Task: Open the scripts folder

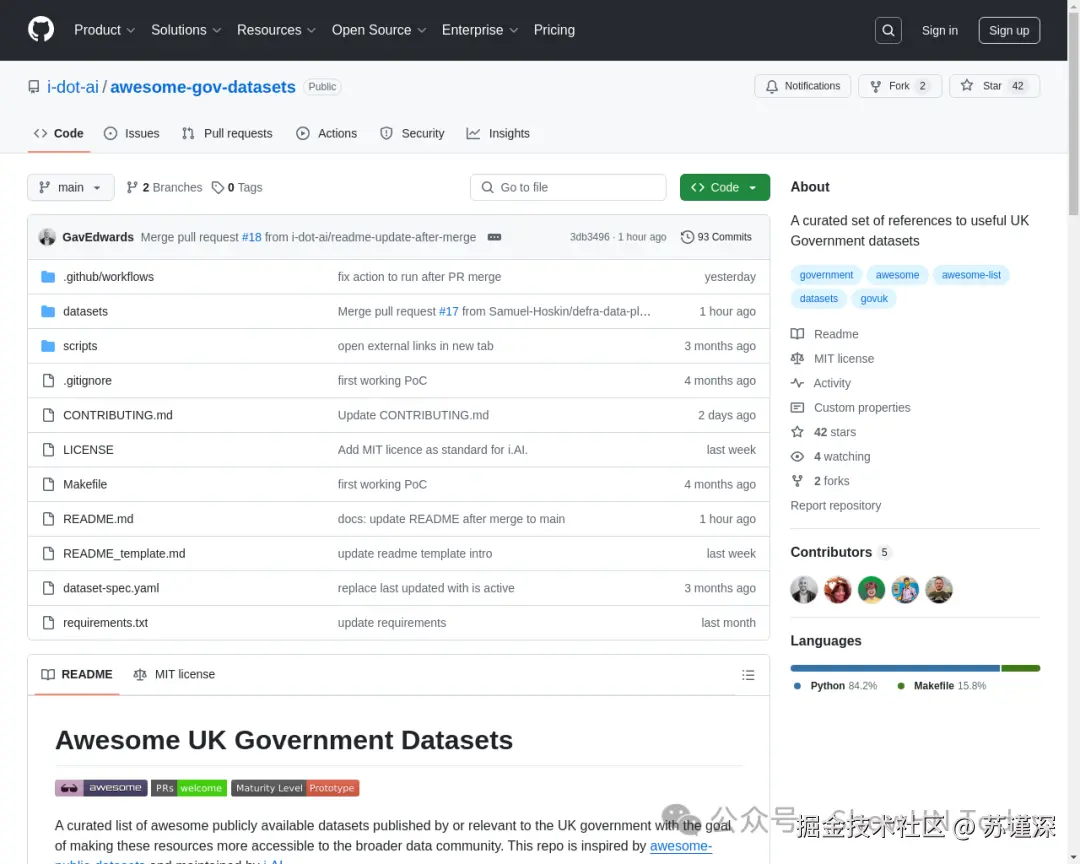Action: (x=80, y=346)
